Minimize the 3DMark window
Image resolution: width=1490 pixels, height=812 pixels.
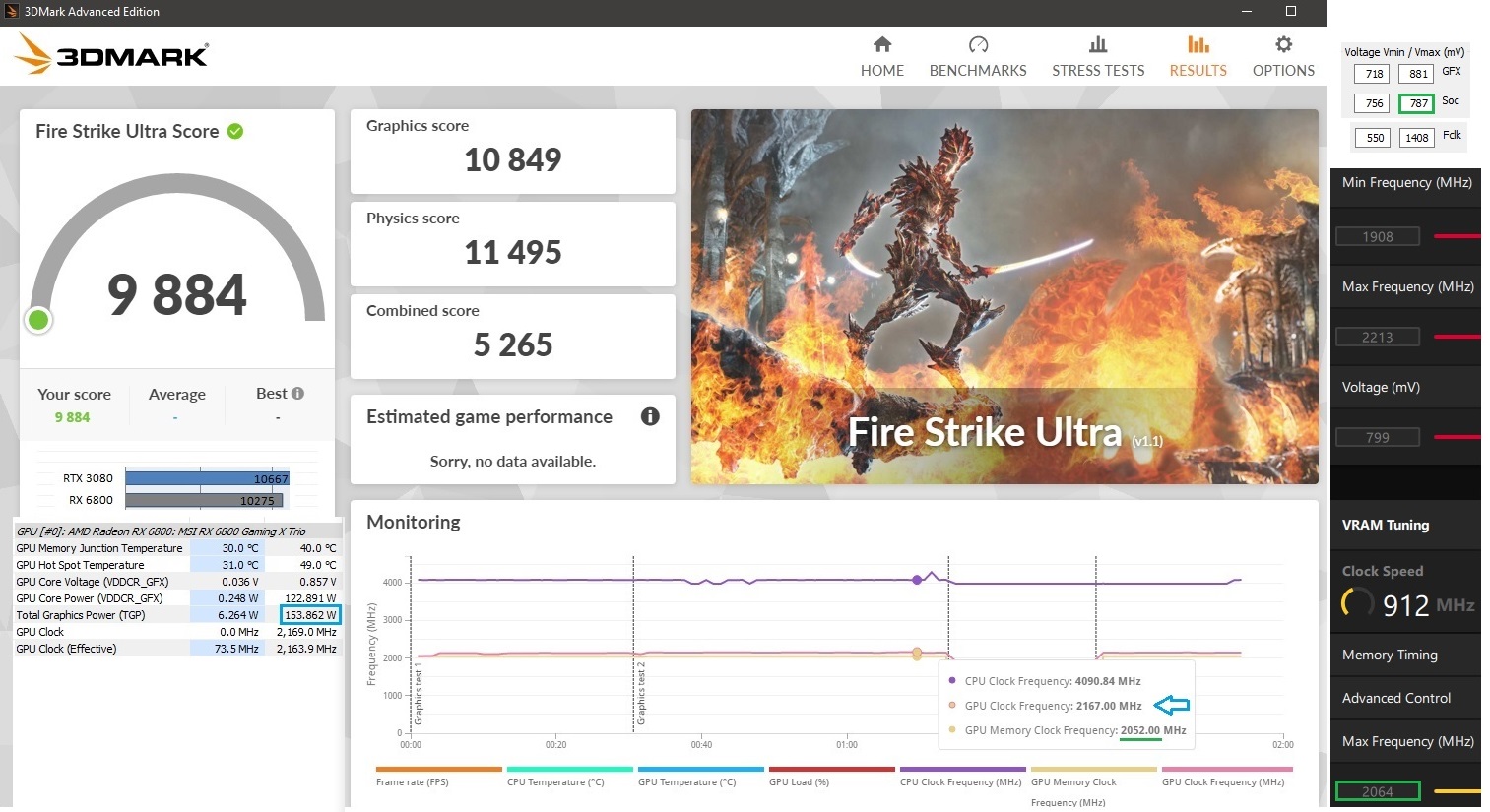tap(1247, 11)
